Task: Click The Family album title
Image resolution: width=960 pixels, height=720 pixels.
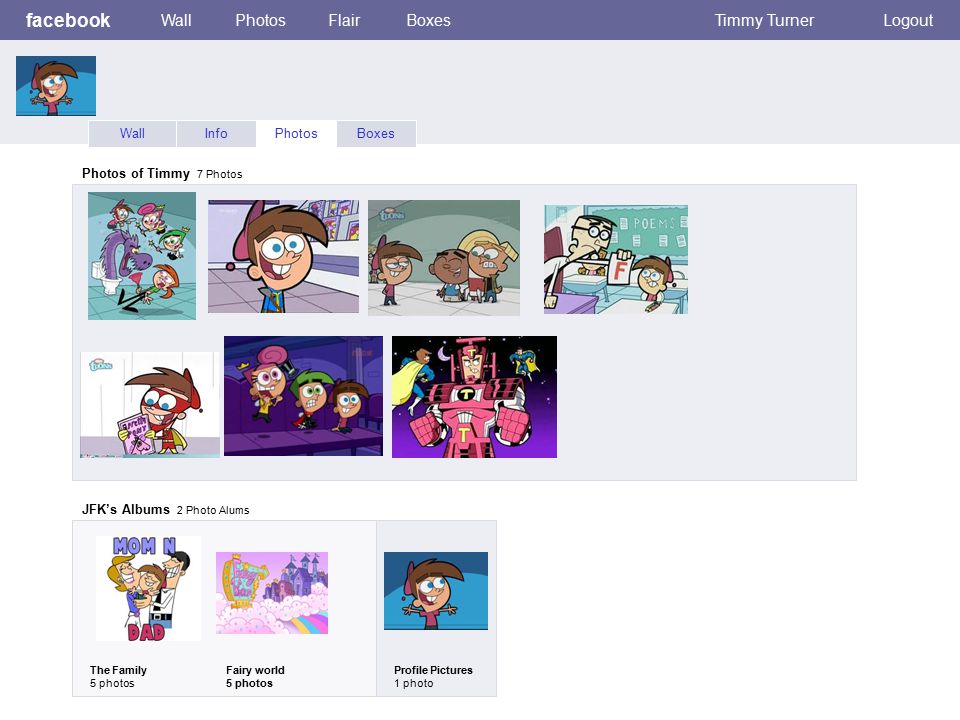Action: click(118, 670)
